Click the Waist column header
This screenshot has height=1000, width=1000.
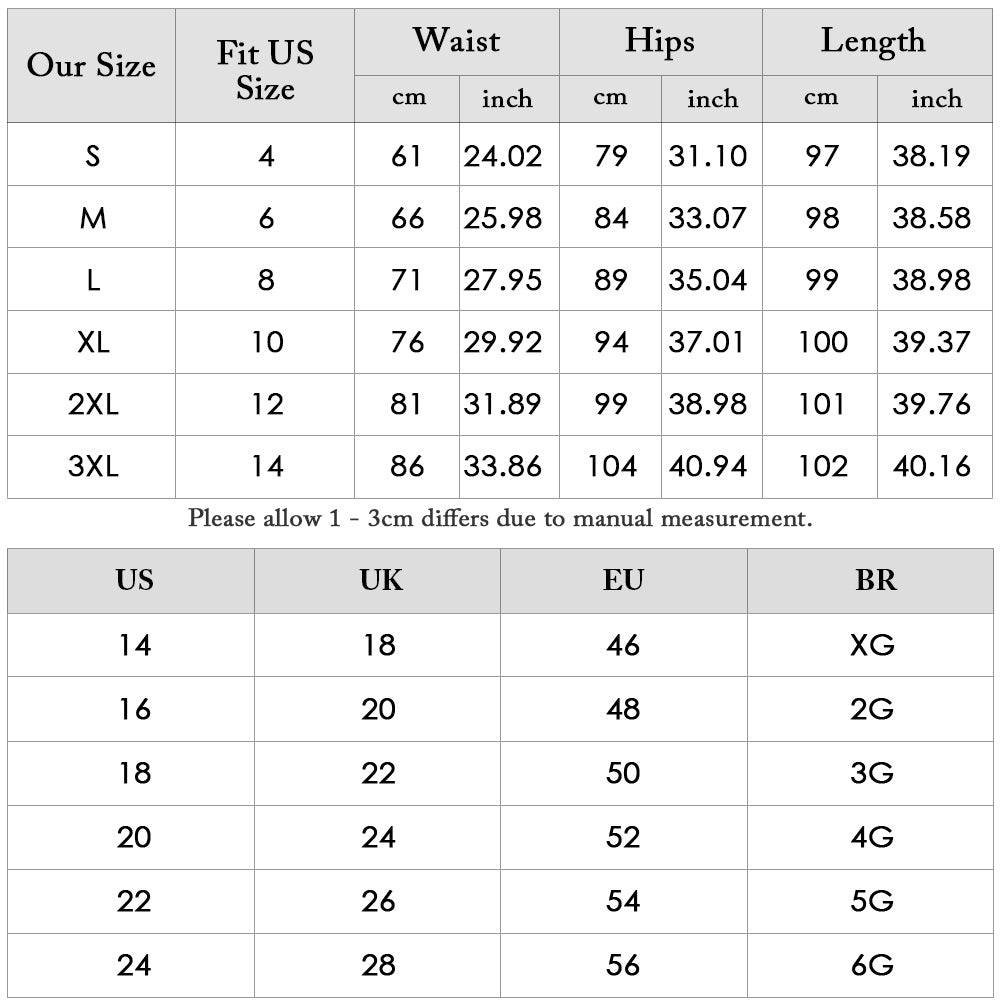tap(456, 41)
